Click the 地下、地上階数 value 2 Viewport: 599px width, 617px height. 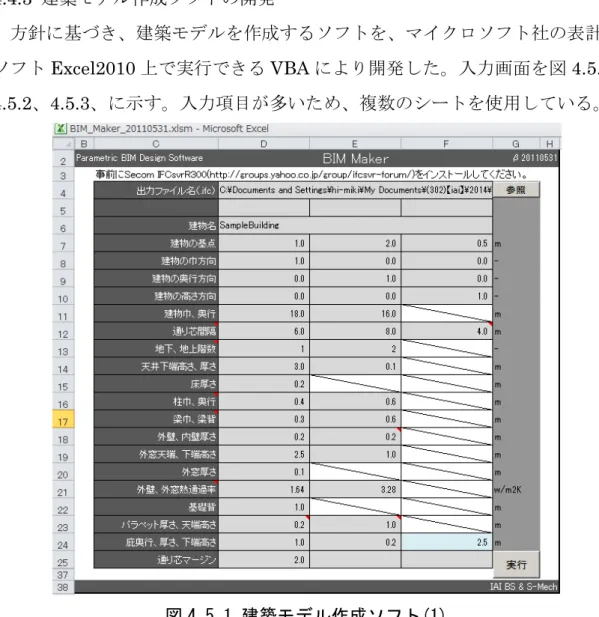355,349
